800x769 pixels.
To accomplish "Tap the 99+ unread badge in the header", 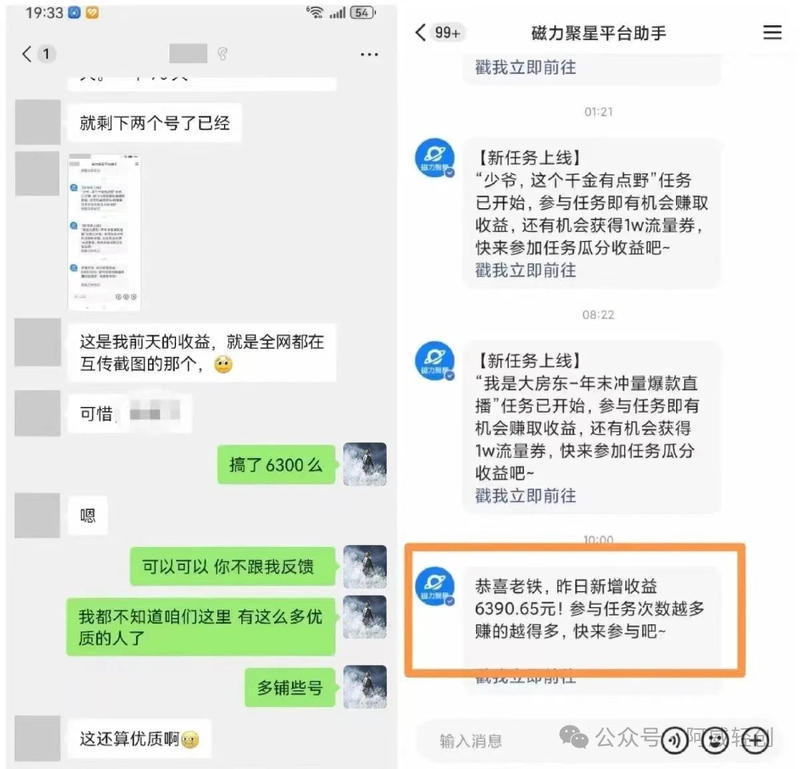I will [447, 33].
